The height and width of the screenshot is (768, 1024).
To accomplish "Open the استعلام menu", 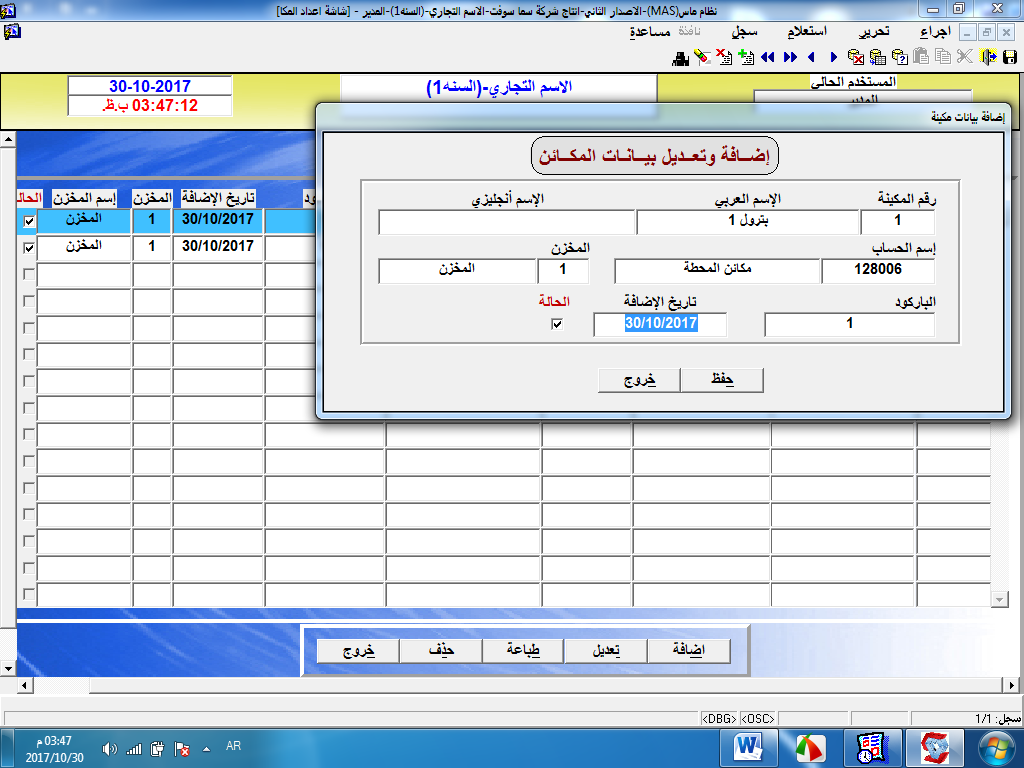I will click(x=803, y=32).
